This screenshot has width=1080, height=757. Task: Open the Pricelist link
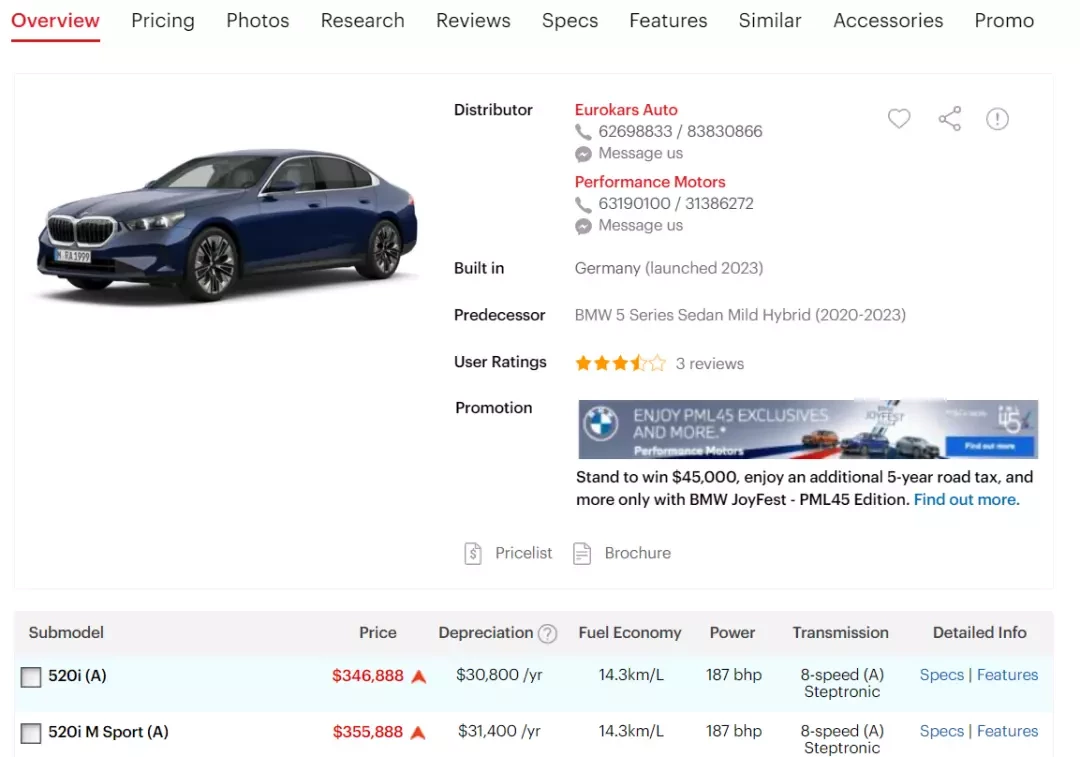pos(523,553)
